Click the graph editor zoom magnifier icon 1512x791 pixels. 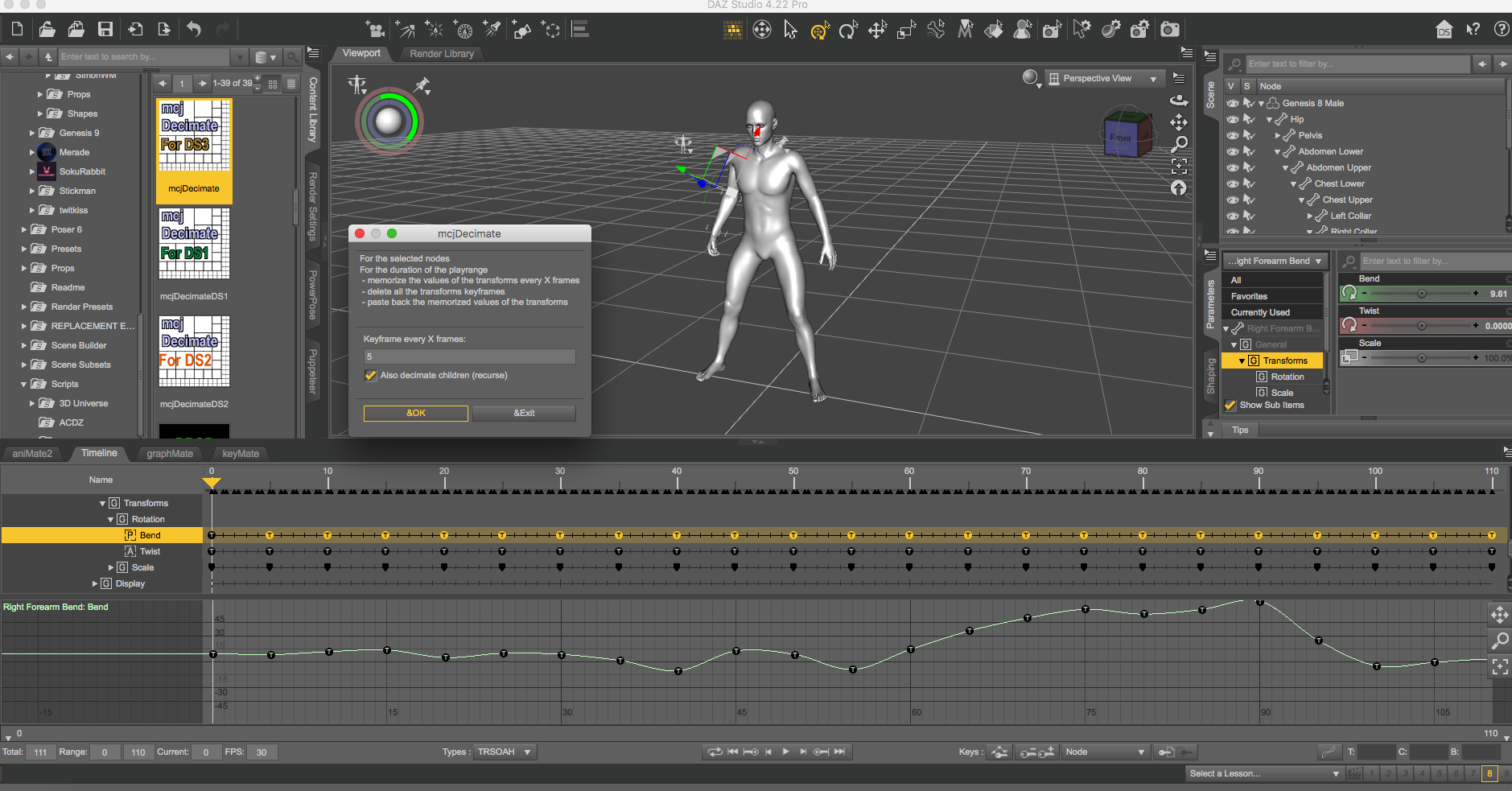(x=1500, y=641)
